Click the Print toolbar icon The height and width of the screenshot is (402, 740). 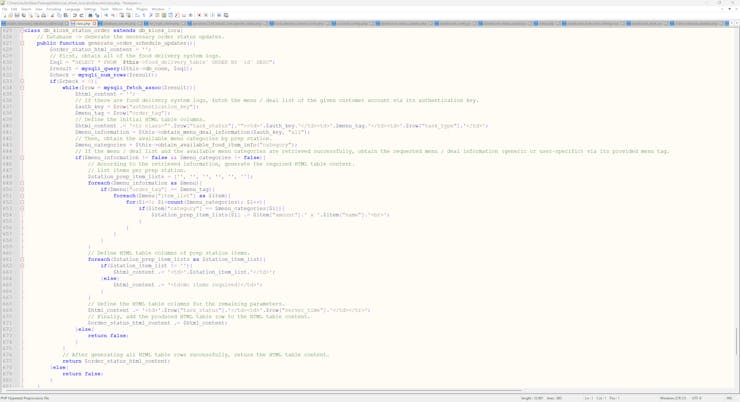(x=43, y=15)
